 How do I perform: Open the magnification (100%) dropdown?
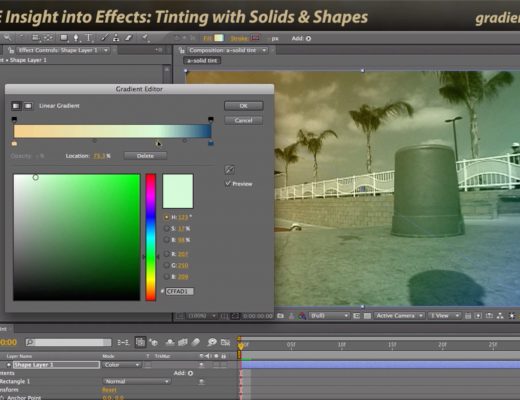click(203, 316)
